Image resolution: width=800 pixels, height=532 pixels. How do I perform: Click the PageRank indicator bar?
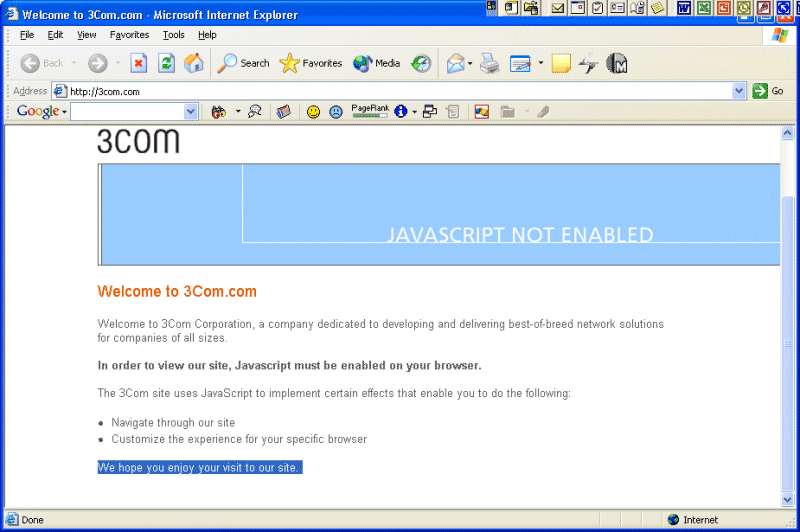pyautogui.click(x=370, y=111)
